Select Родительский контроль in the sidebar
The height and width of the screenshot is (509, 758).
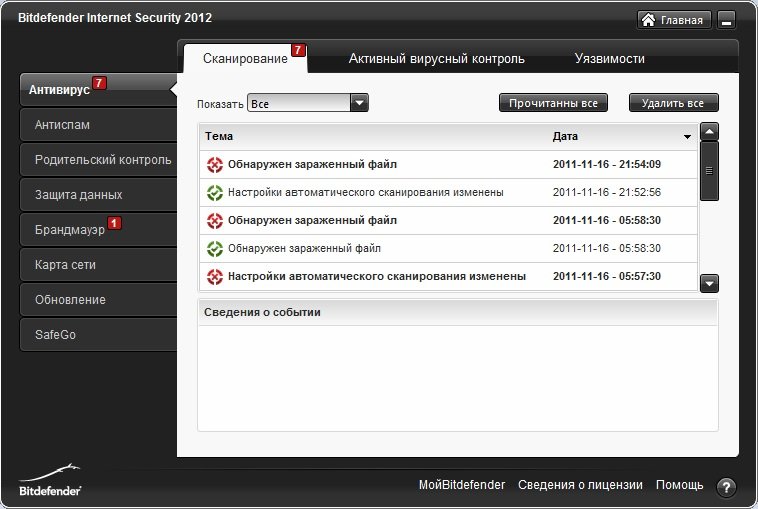(x=99, y=160)
